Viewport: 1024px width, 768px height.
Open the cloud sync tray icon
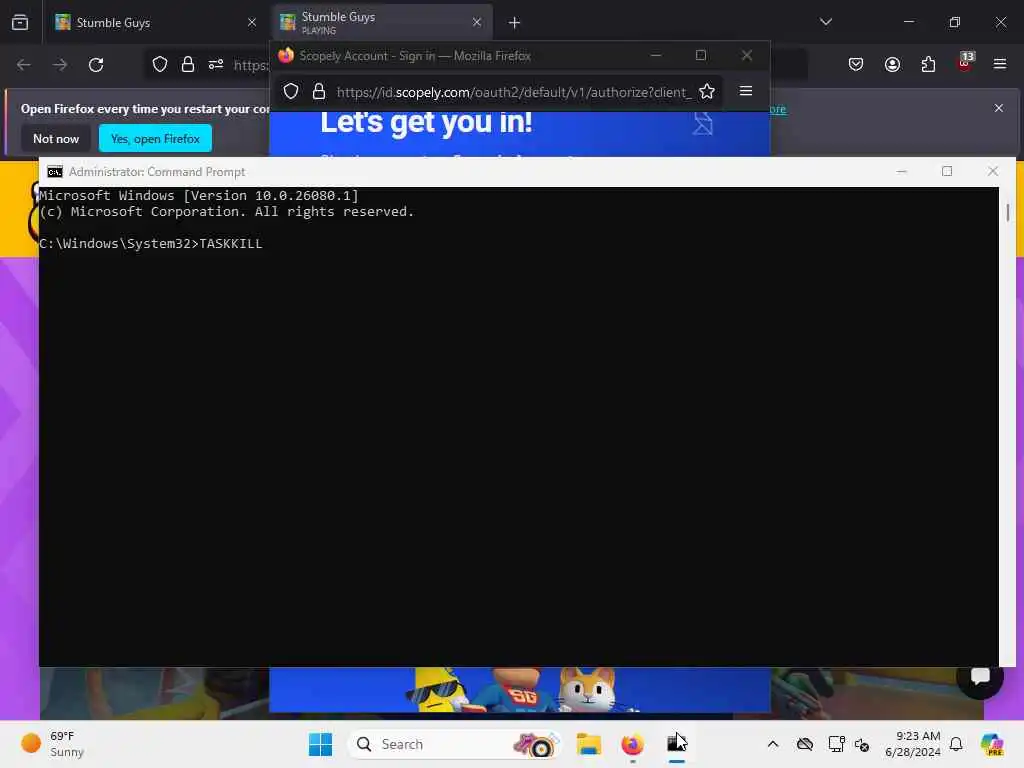point(805,744)
